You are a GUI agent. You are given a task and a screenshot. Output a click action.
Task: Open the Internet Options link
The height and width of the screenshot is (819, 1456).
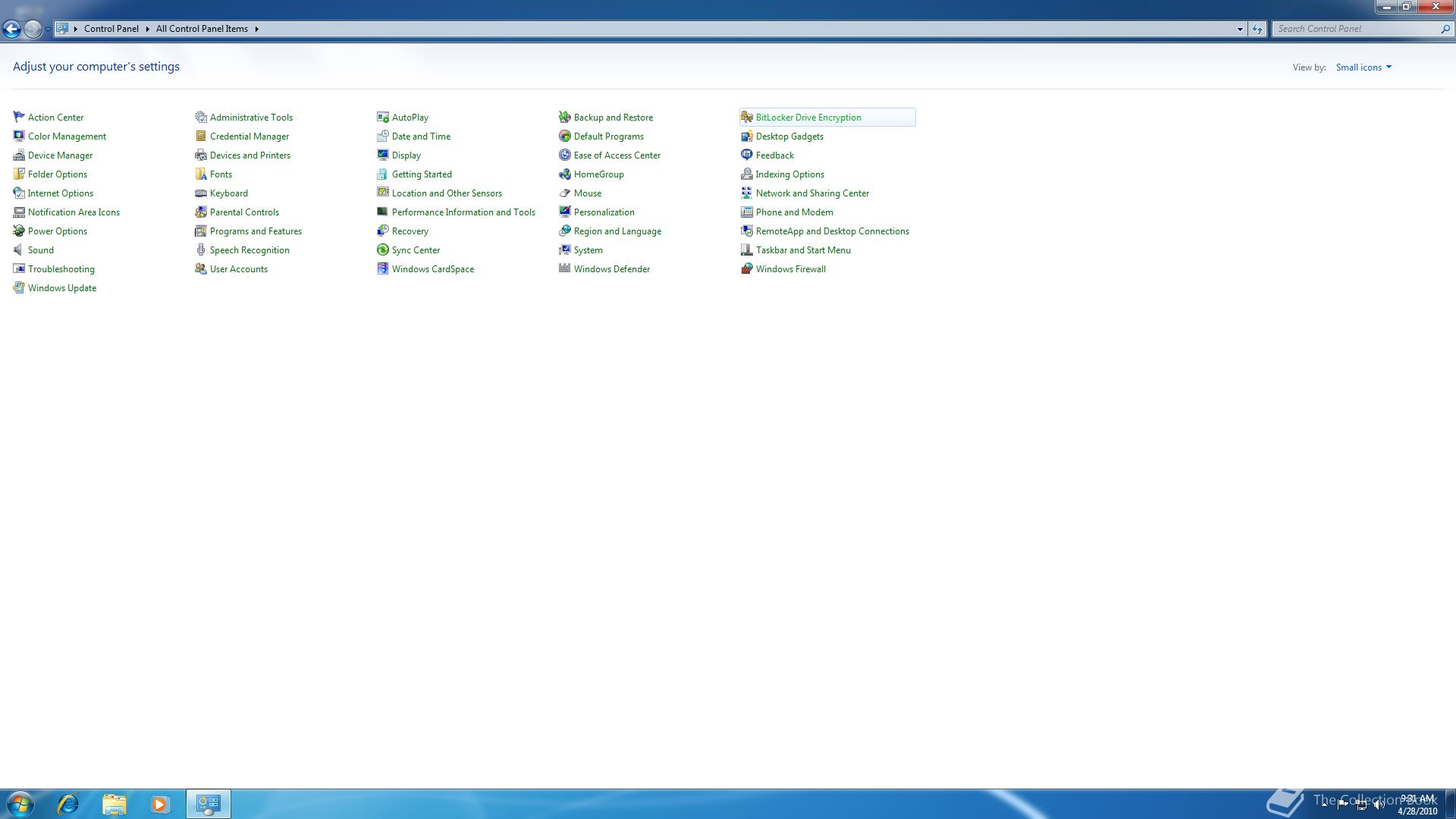tap(61, 193)
